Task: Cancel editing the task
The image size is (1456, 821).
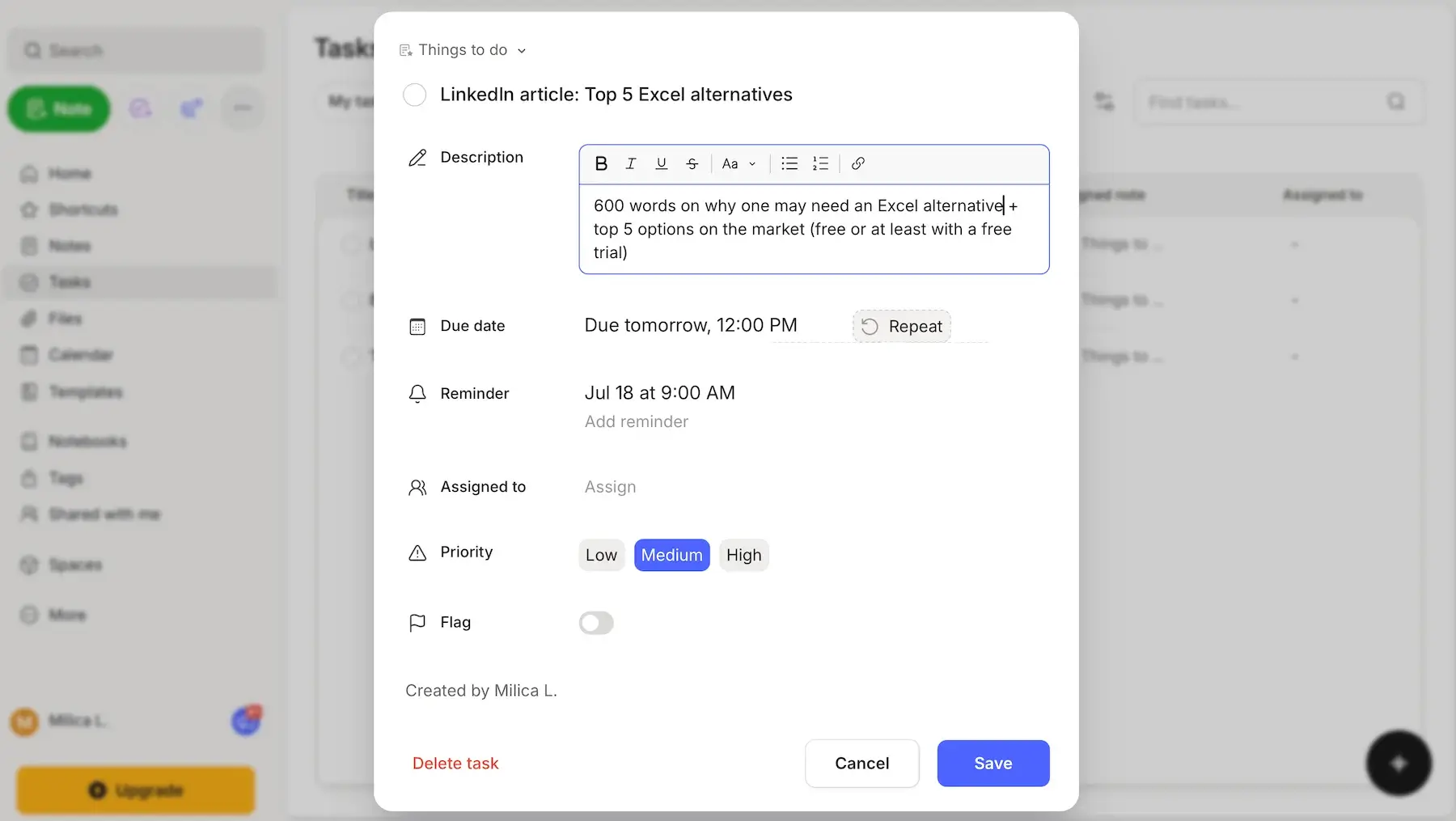Action: pyautogui.click(x=862, y=763)
